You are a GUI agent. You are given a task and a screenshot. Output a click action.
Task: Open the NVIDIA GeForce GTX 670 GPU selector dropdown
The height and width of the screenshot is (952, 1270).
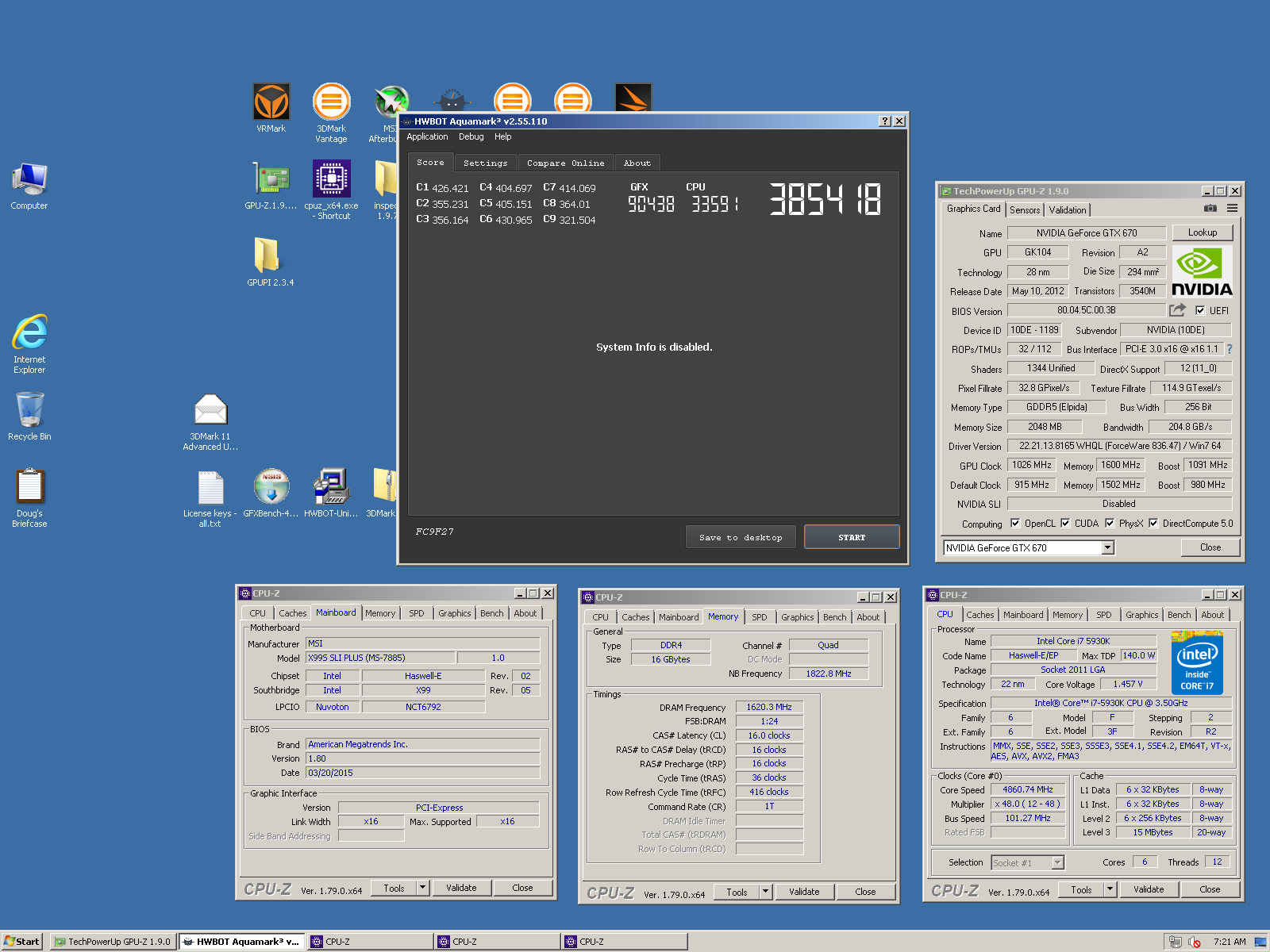pos(1107,548)
